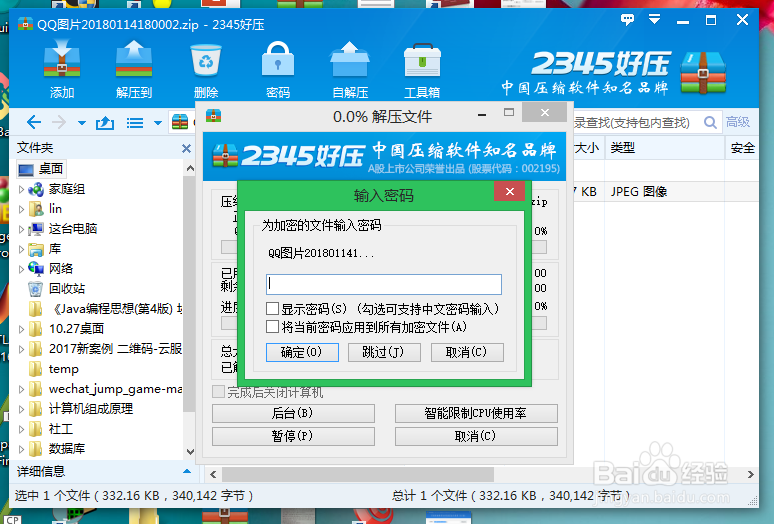The height and width of the screenshot is (524, 774).
Task: Click the horizontal scrollbar right arrow
Action: pos(750,474)
